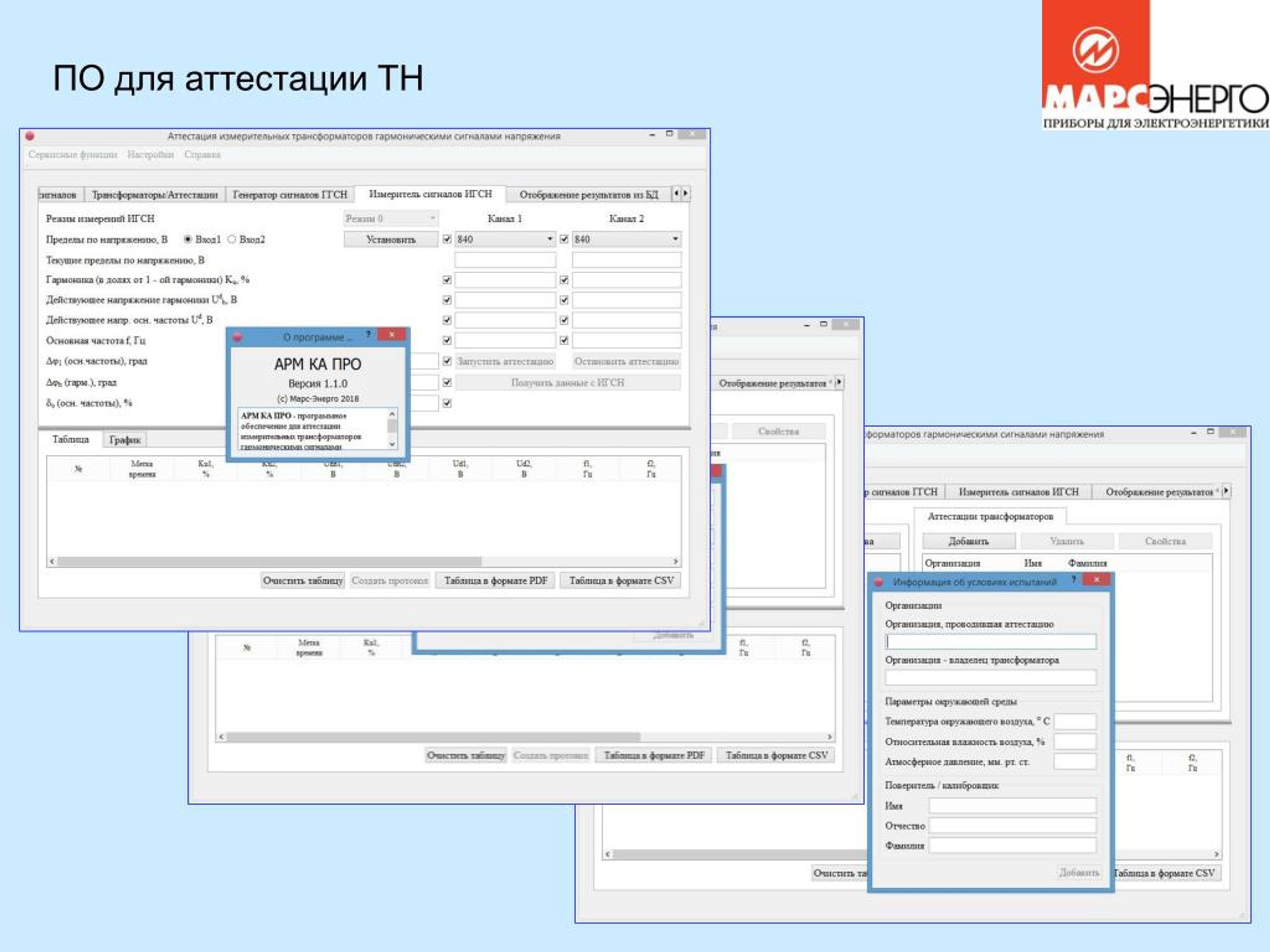Image resolution: width=1270 pixels, height=952 pixels.
Task: Click Организация, проводившая аттестацию field
Action: click(x=990, y=642)
